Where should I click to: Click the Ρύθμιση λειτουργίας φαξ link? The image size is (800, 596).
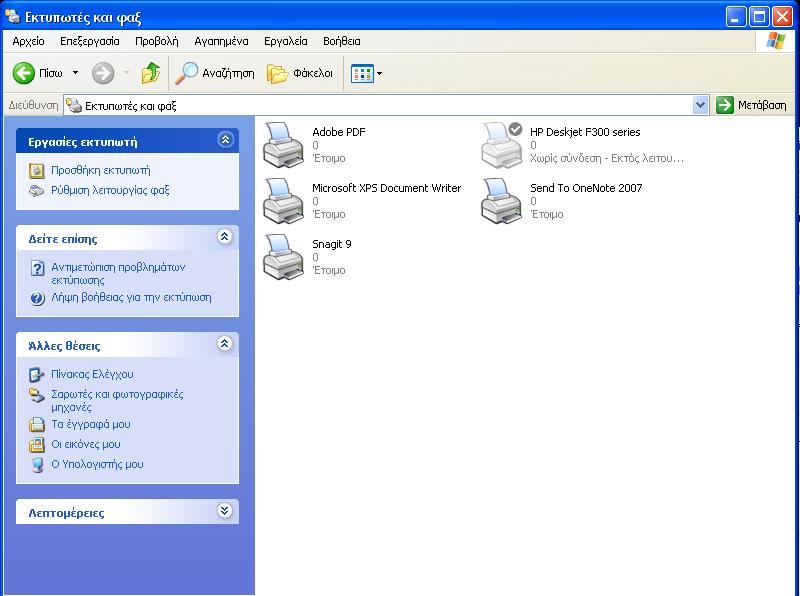pyautogui.click(x=110, y=191)
